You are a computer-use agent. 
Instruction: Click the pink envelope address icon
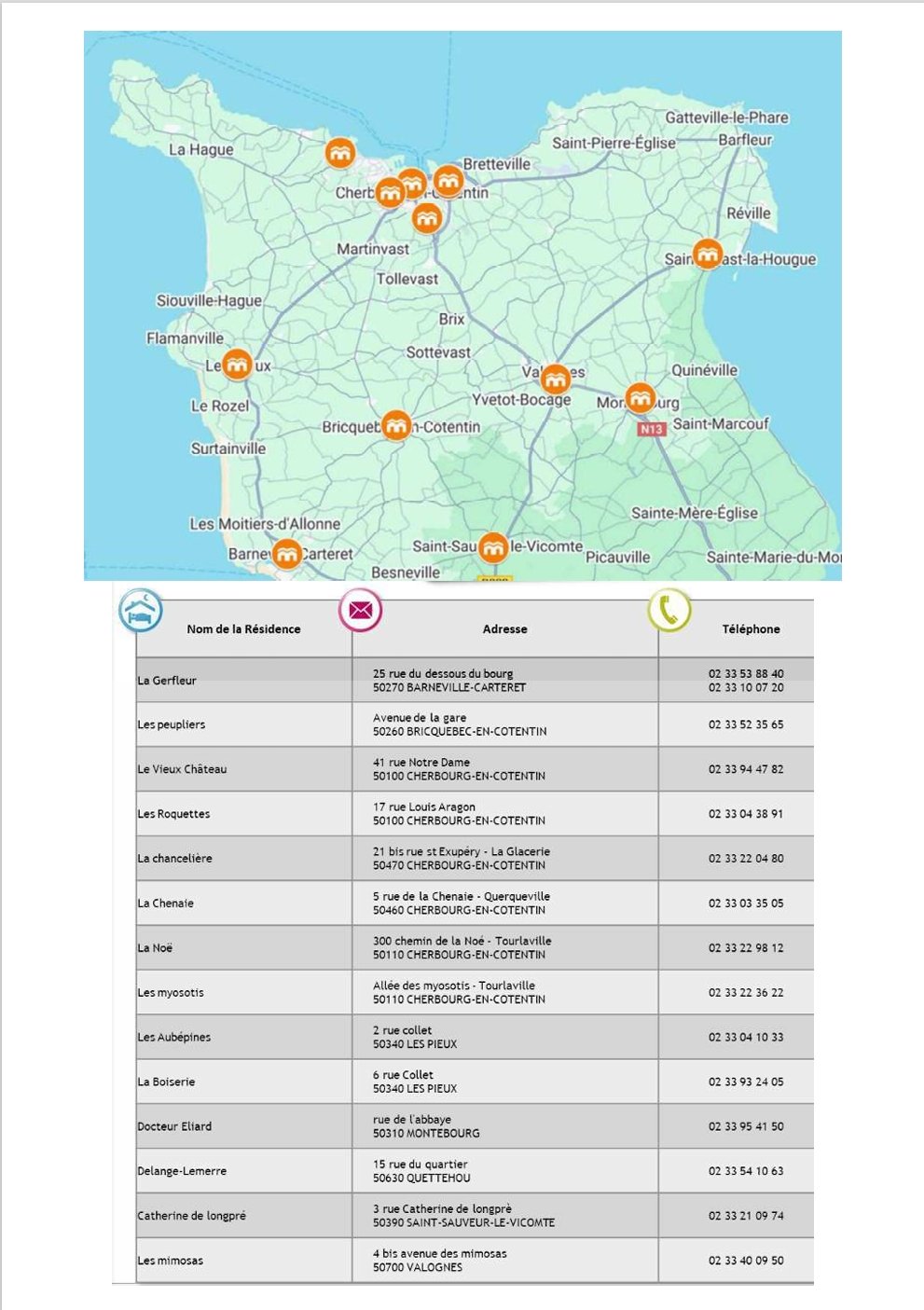coord(360,611)
